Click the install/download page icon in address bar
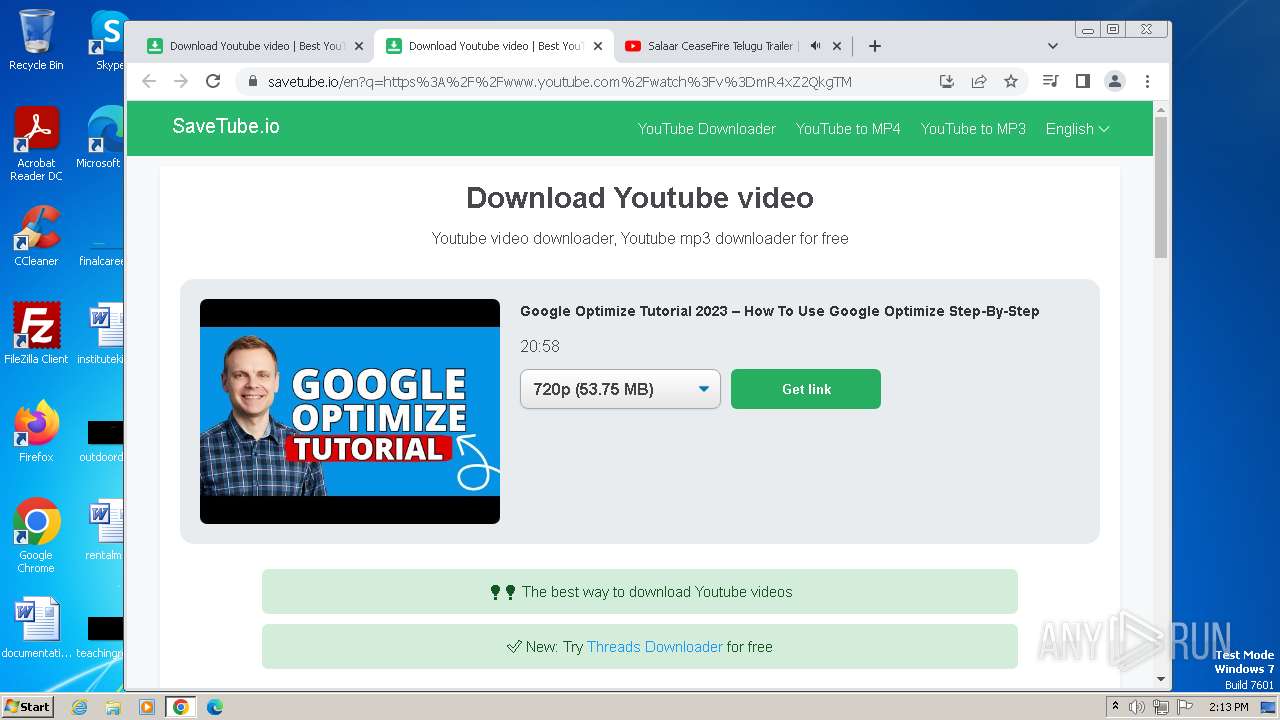Screen dimensions: 1280x720 [x=947, y=81]
